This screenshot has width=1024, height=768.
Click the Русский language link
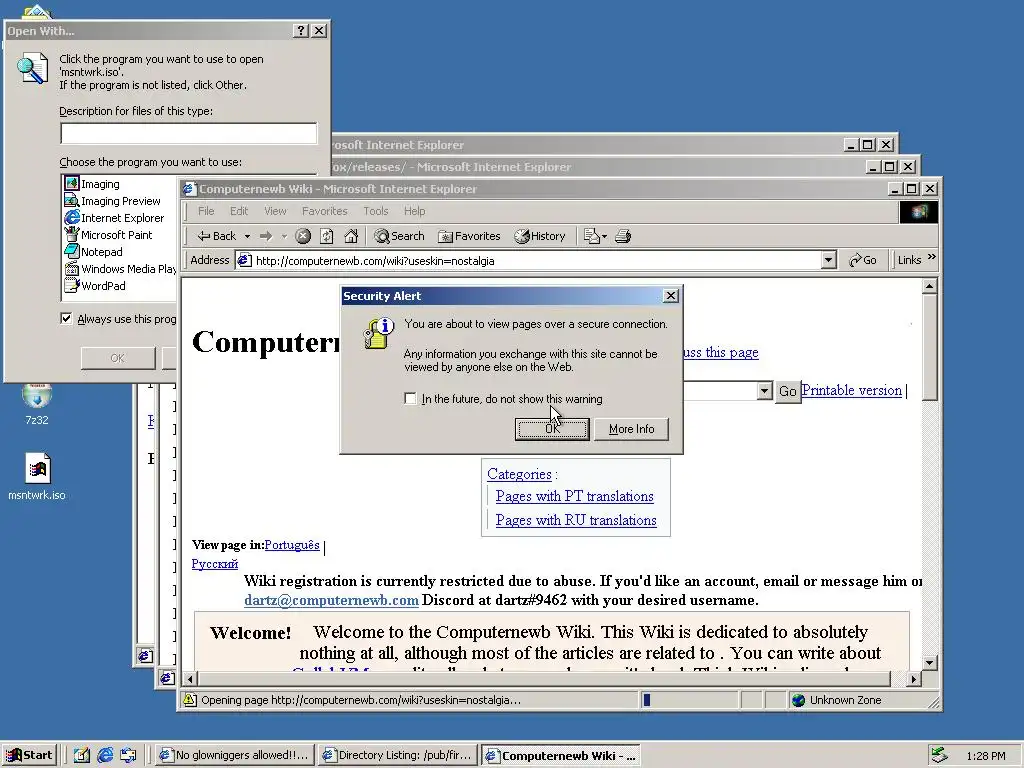(215, 564)
